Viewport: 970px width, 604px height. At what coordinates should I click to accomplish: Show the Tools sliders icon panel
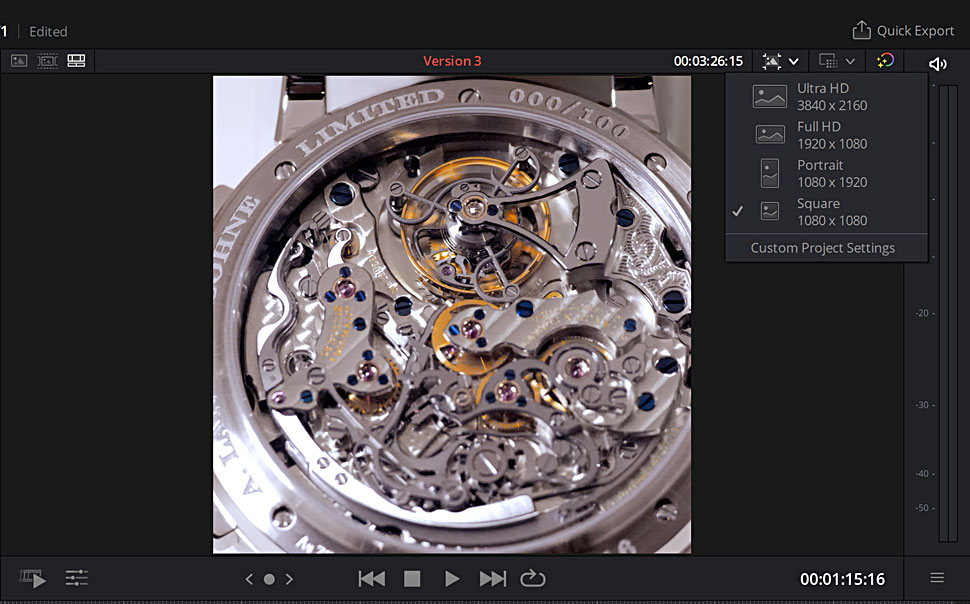click(77, 579)
